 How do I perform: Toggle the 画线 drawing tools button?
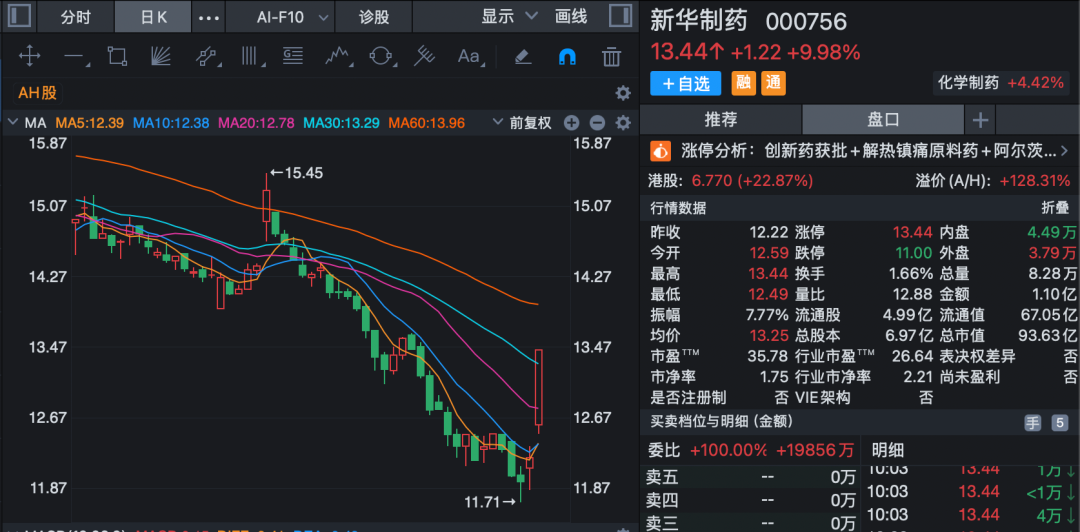tap(571, 17)
